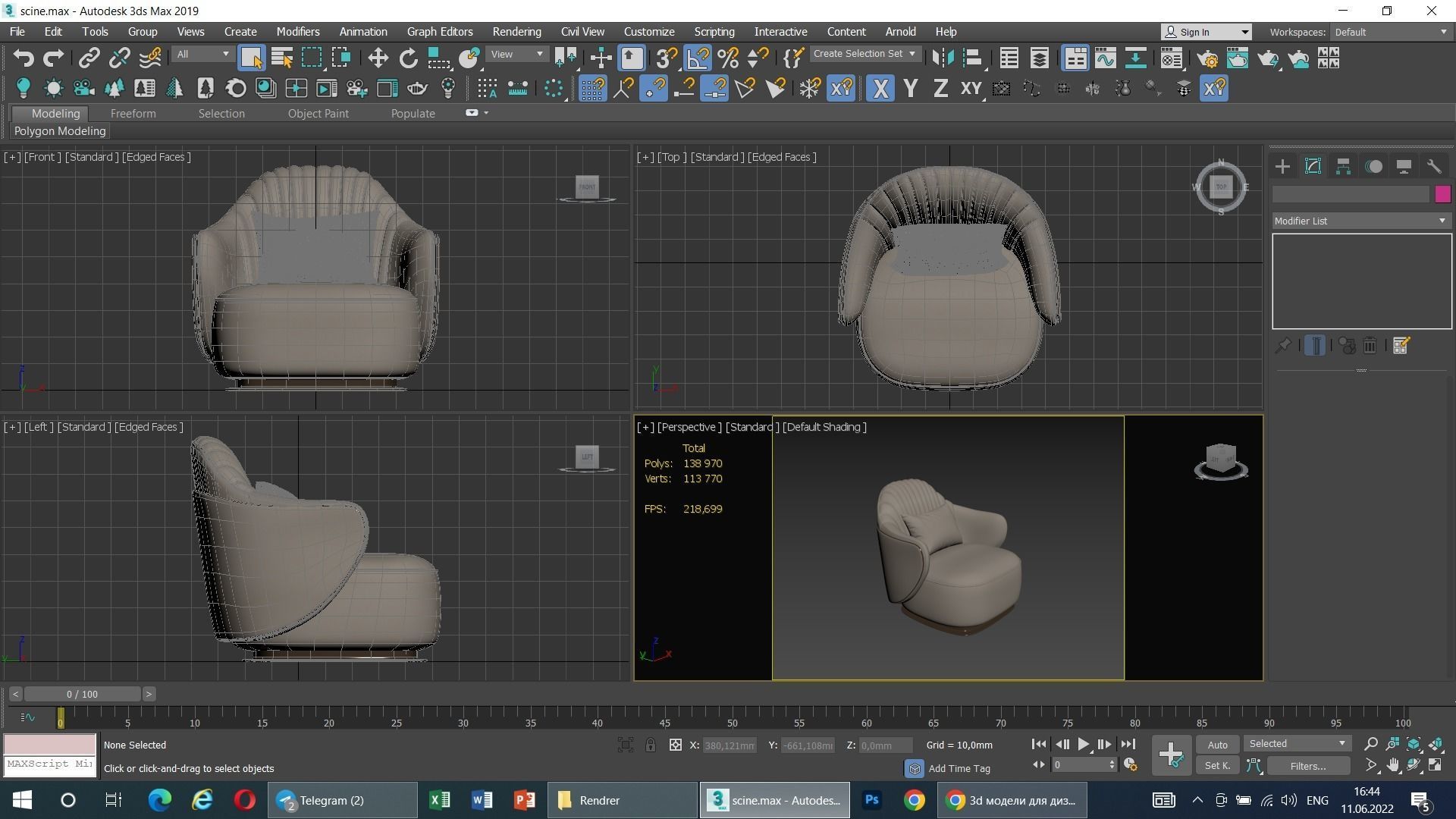Click the Set K. button
The width and height of the screenshot is (1456, 819).
(1217, 766)
